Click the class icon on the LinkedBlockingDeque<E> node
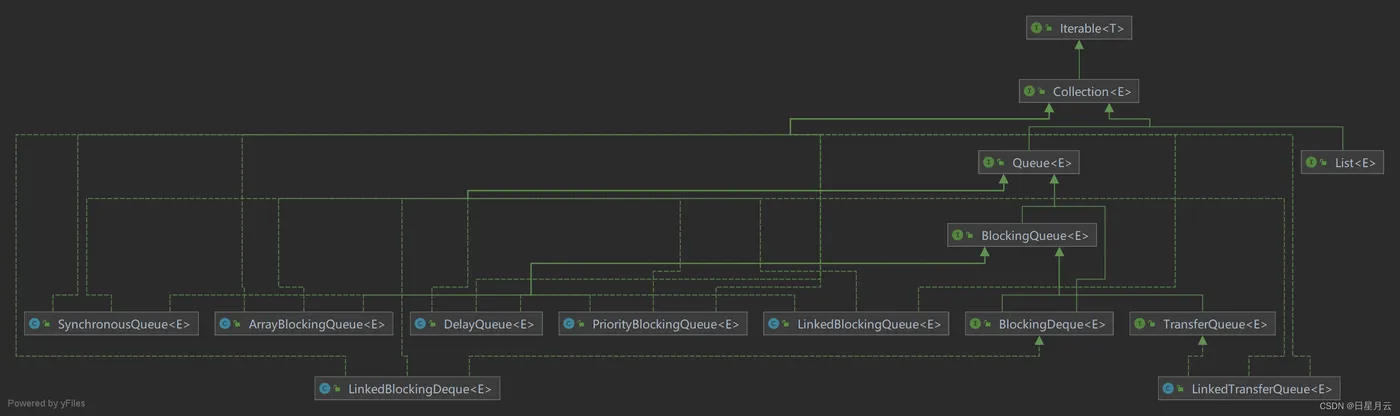 click(x=324, y=388)
